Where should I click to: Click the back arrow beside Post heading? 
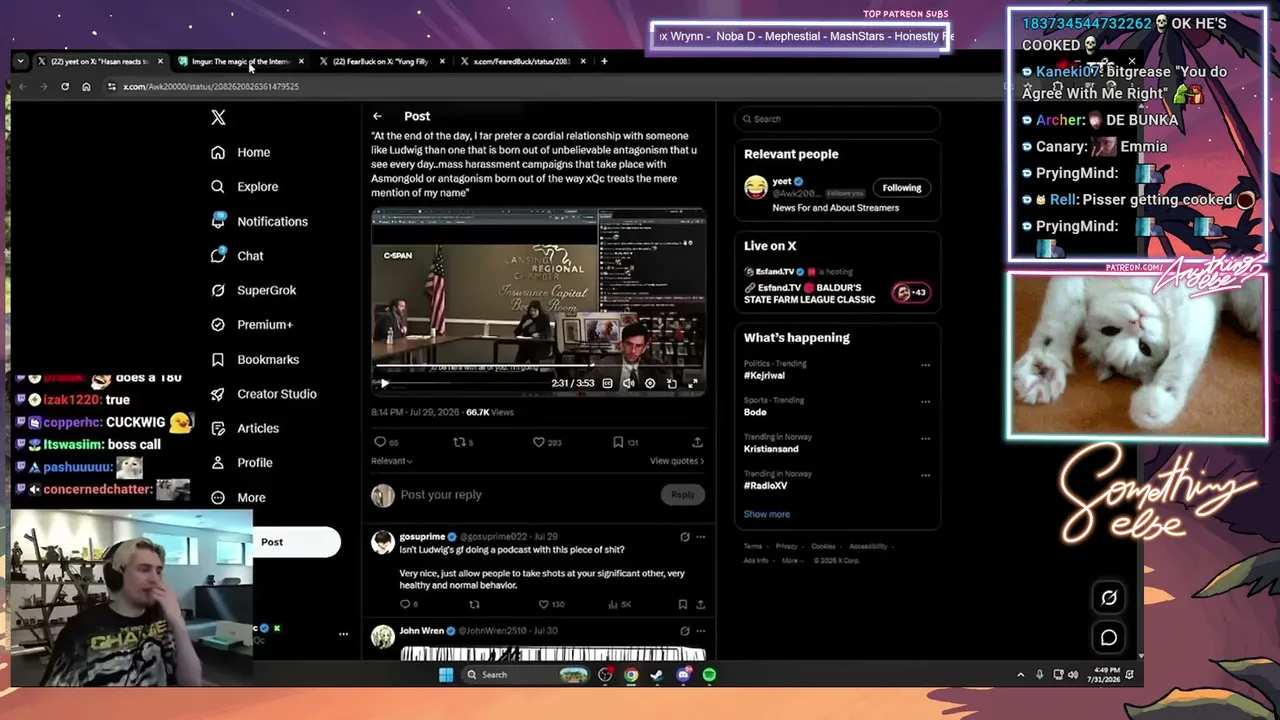point(377,116)
